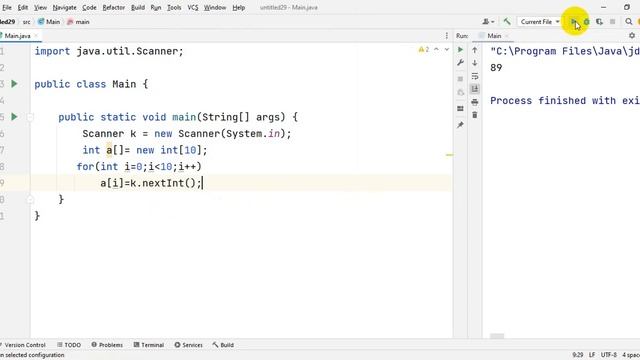The width and height of the screenshot is (640, 360).
Task: Open the Edit menu
Action: click(23, 7)
